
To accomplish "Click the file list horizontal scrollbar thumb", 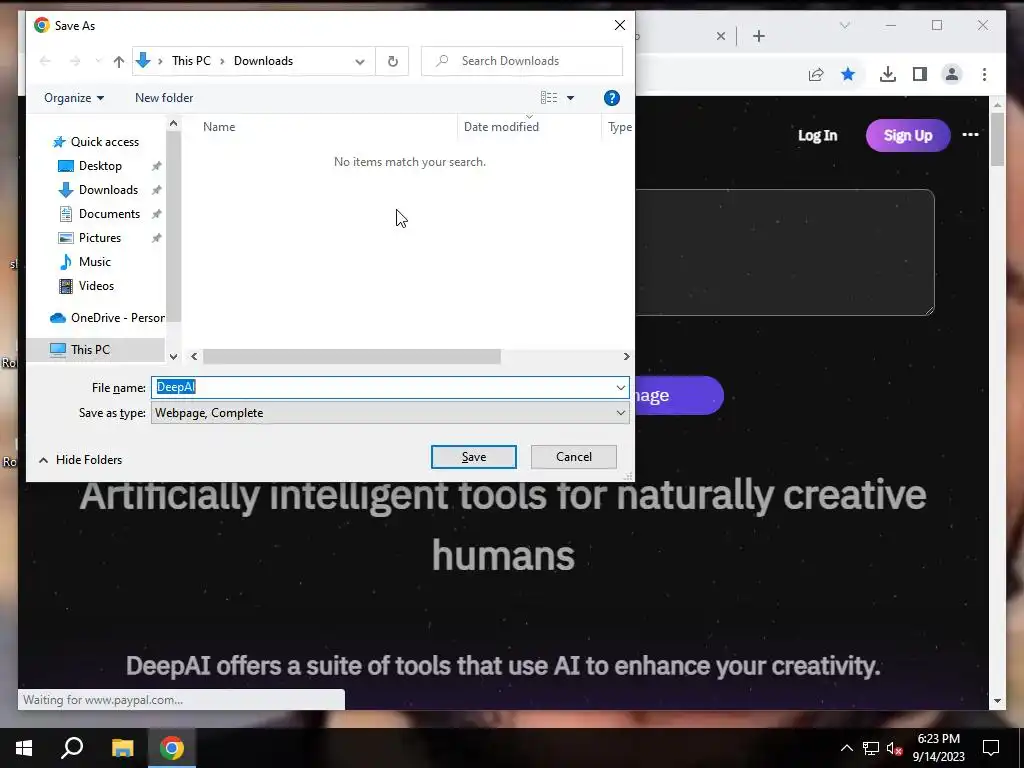I will tap(351, 357).
